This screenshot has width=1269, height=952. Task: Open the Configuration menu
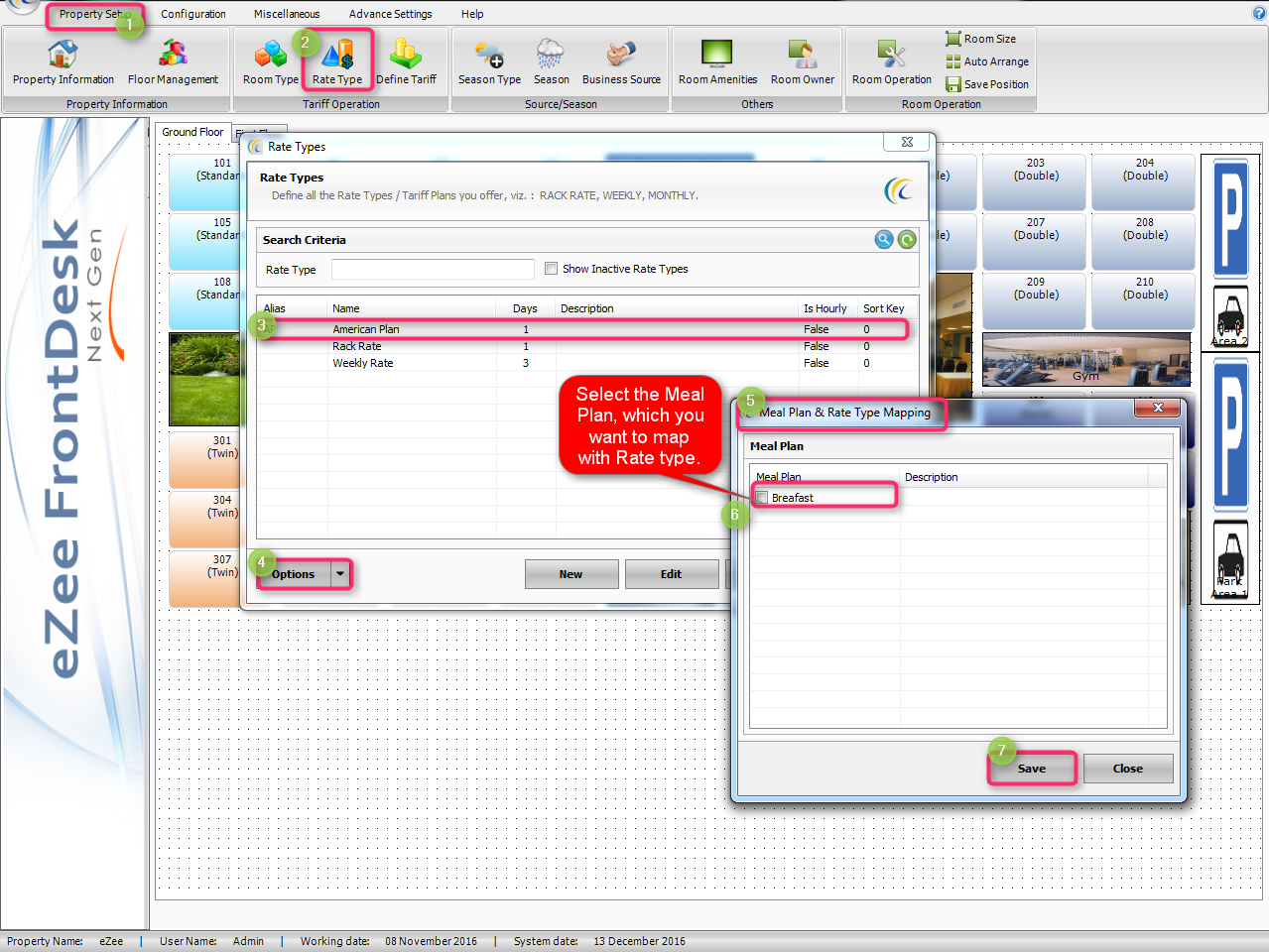[193, 14]
